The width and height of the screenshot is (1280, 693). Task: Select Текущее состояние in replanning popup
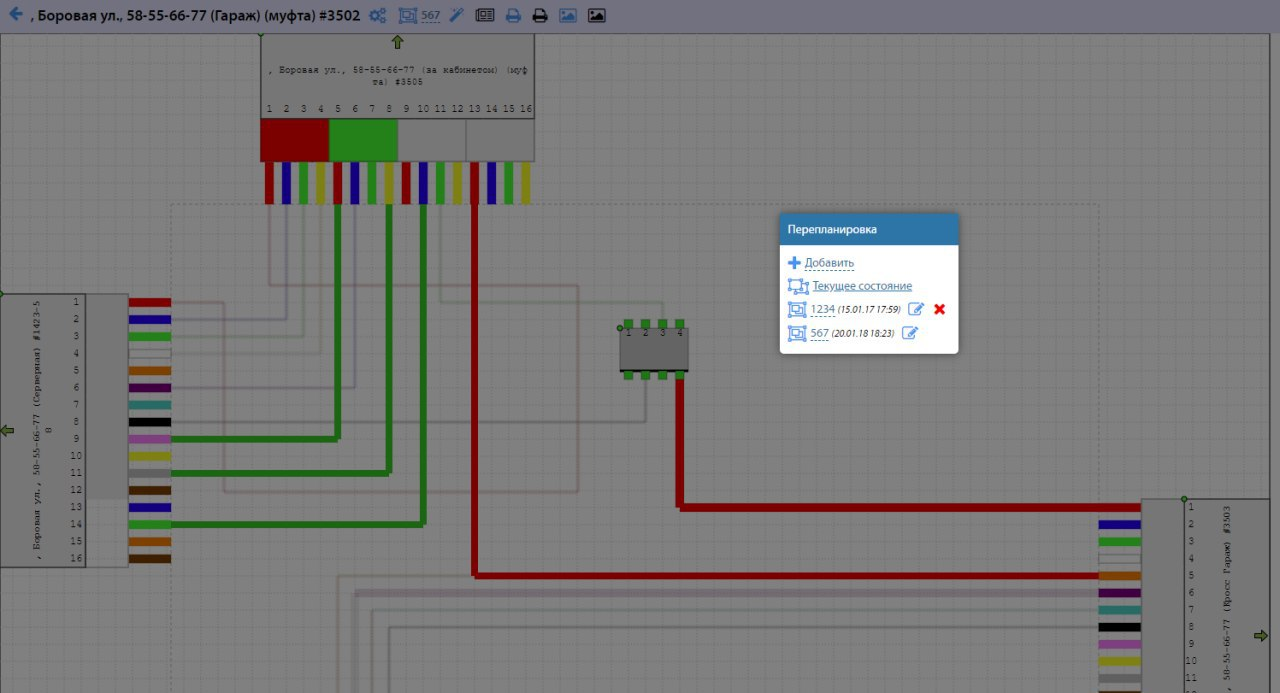862,286
